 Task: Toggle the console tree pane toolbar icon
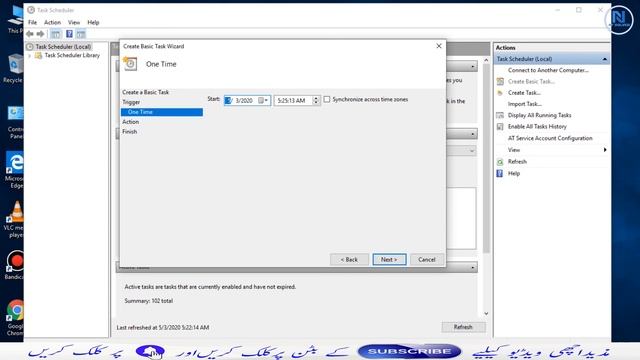(x=56, y=34)
